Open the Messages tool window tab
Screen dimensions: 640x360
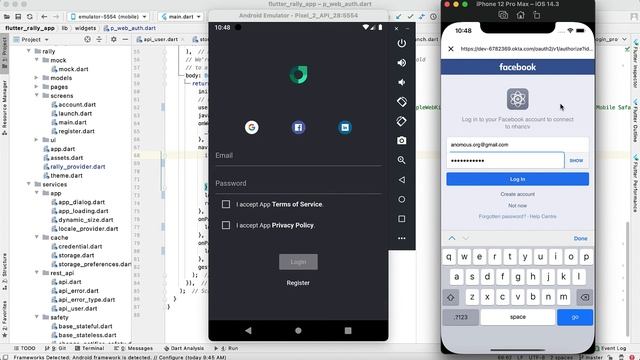click(133, 348)
